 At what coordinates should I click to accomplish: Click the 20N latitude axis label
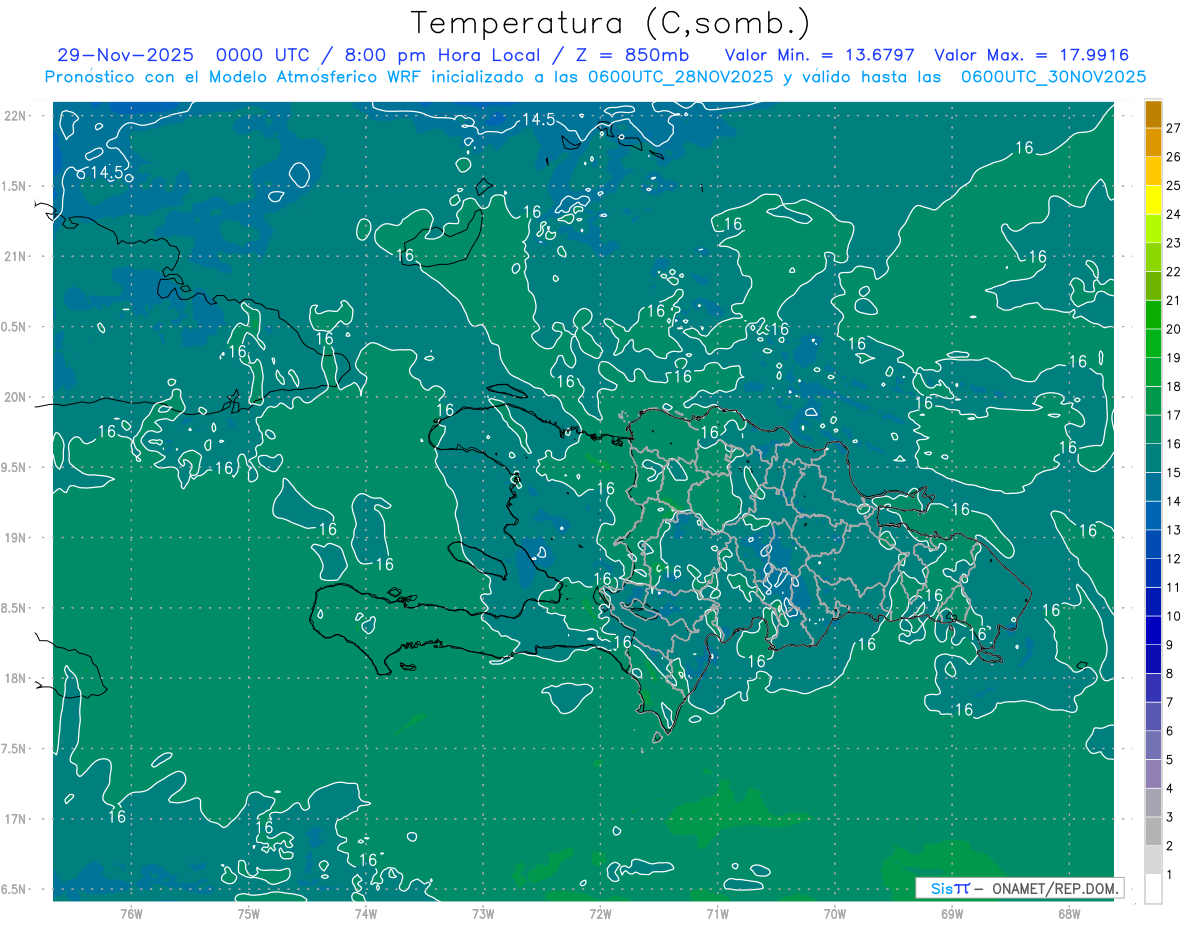click(16, 397)
